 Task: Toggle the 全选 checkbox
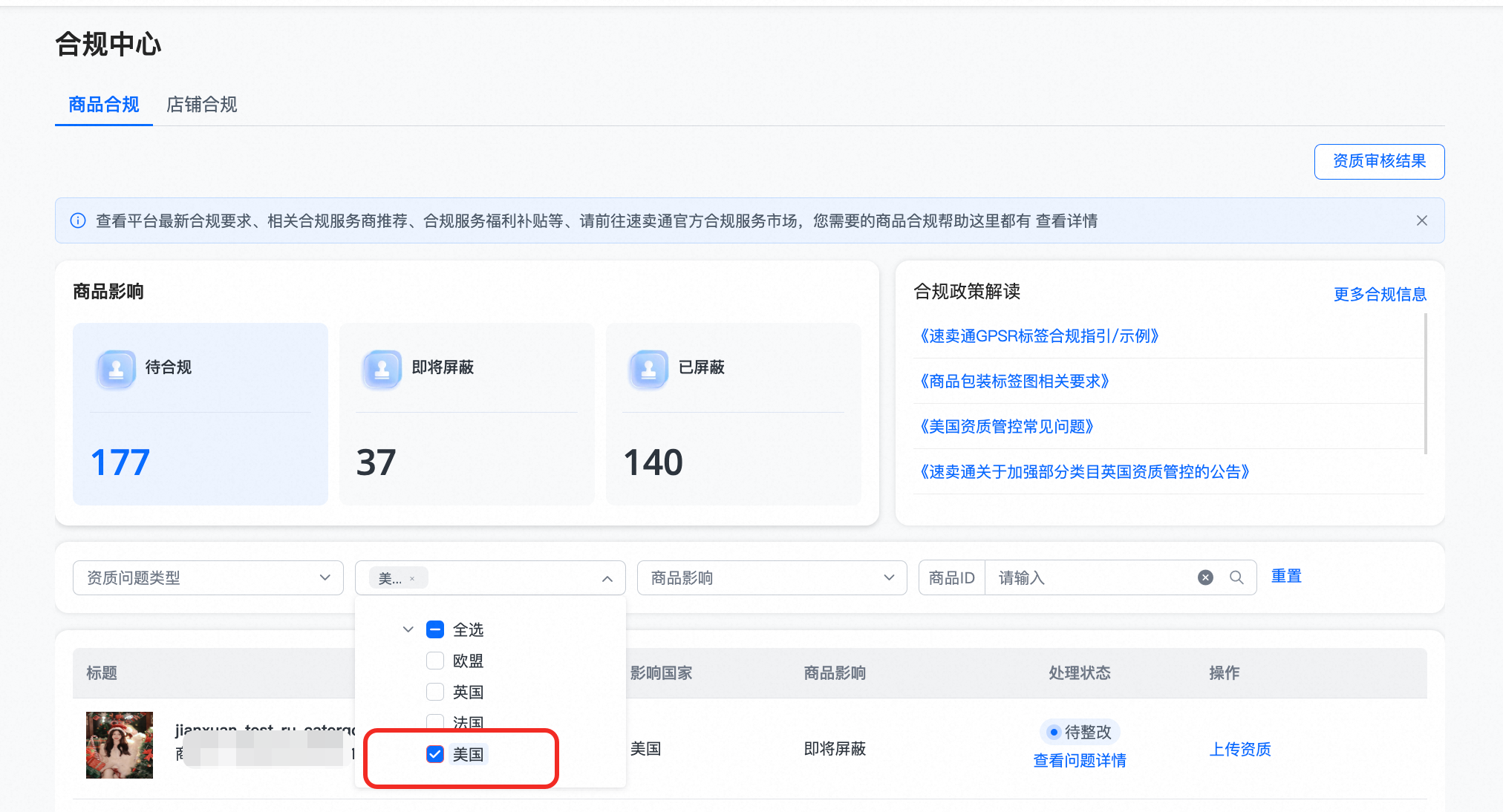point(435,629)
